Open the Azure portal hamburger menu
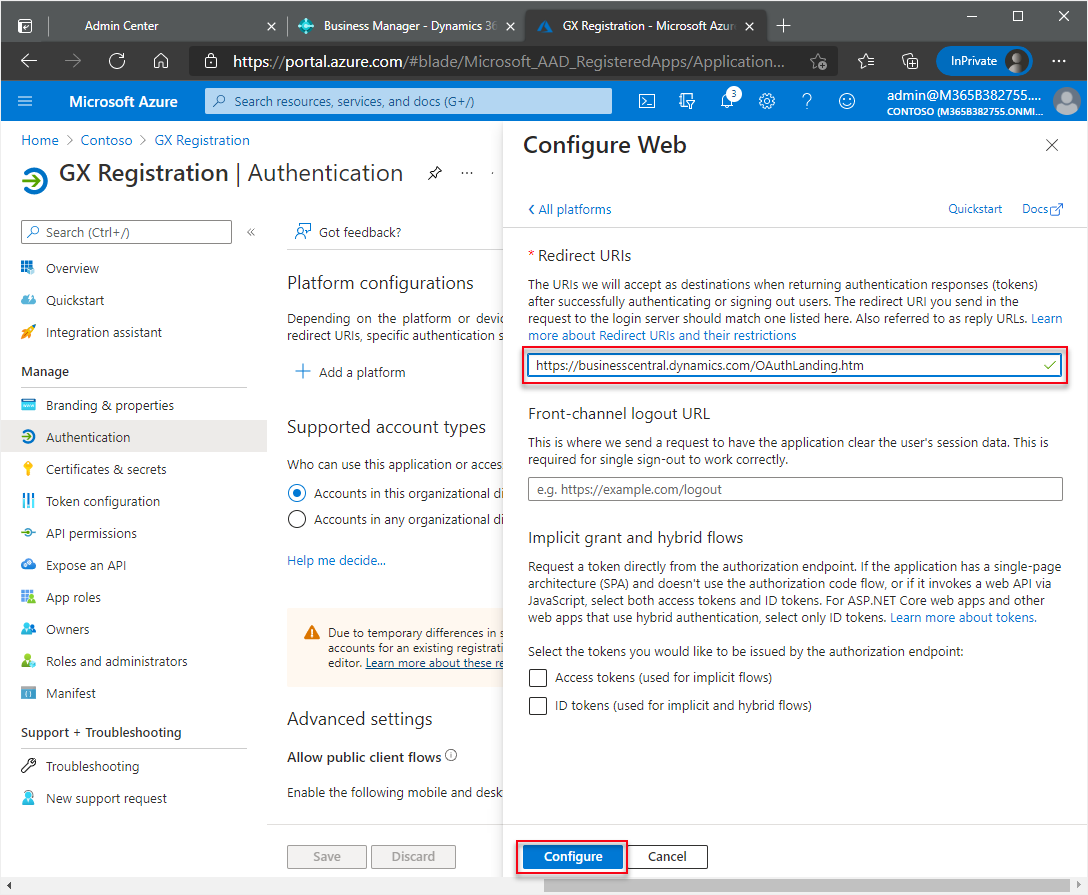This screenshot has width=1088, height=895. [x=26, y=101]
